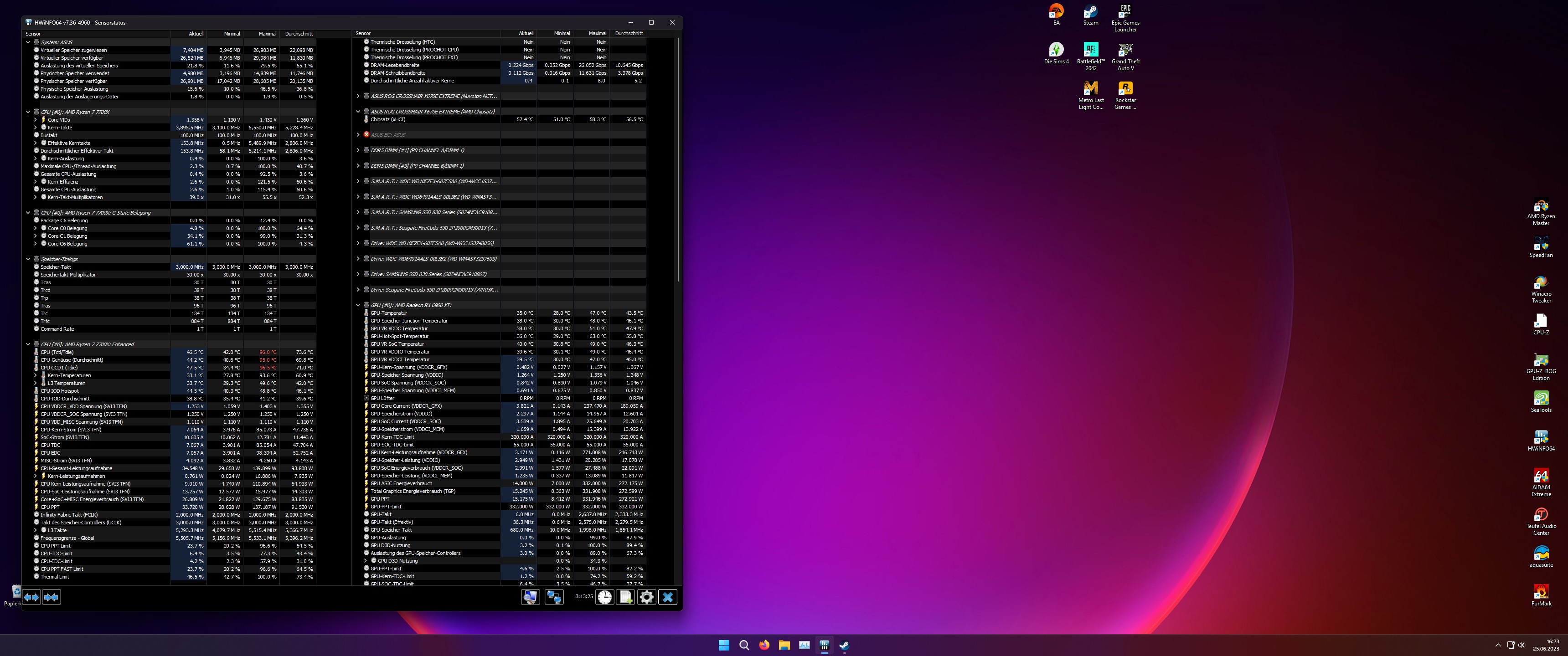
Task: Open the remote center network-computers icon
Action: click(554, 597)
